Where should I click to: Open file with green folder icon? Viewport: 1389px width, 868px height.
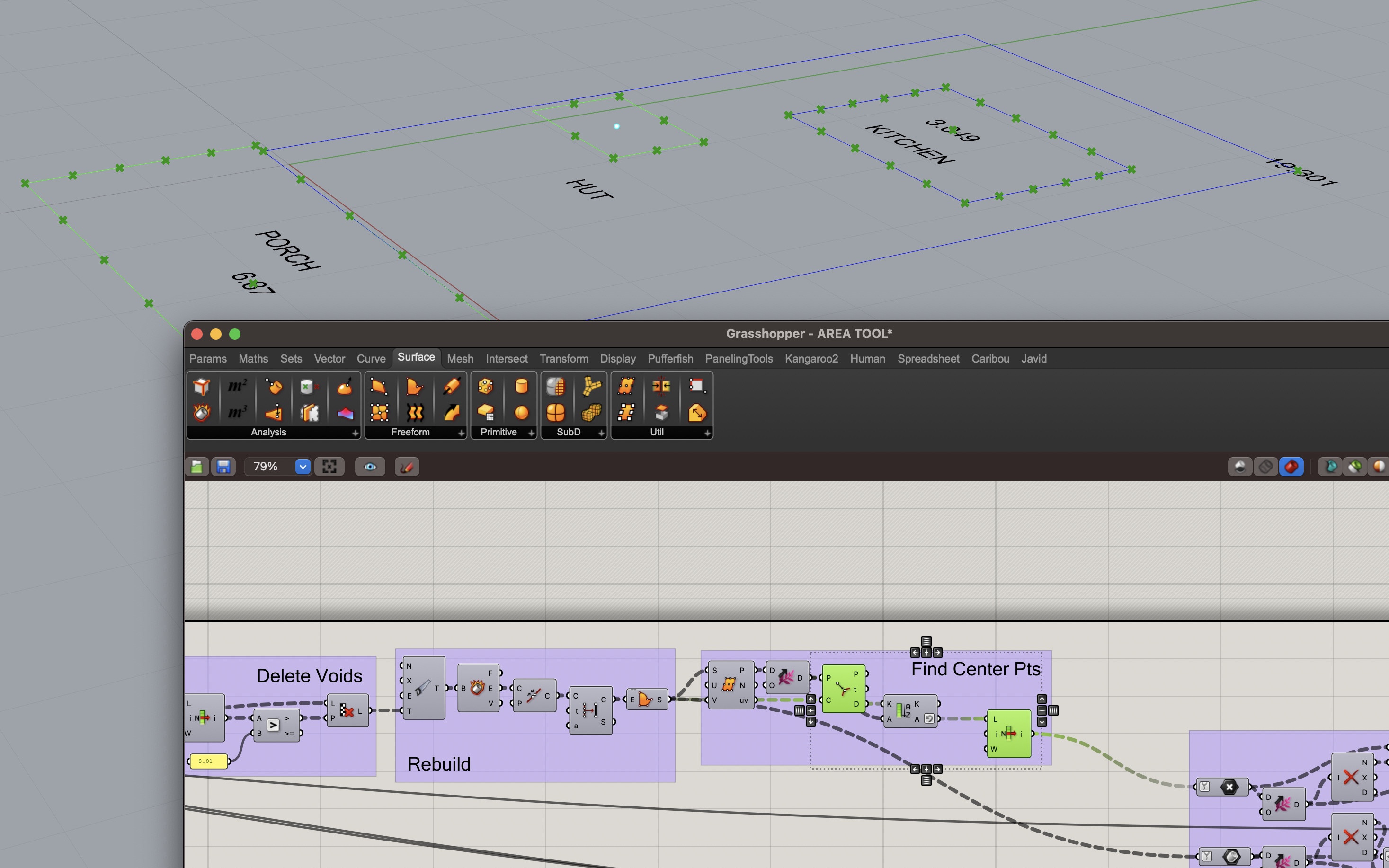[x=197, y=467]
